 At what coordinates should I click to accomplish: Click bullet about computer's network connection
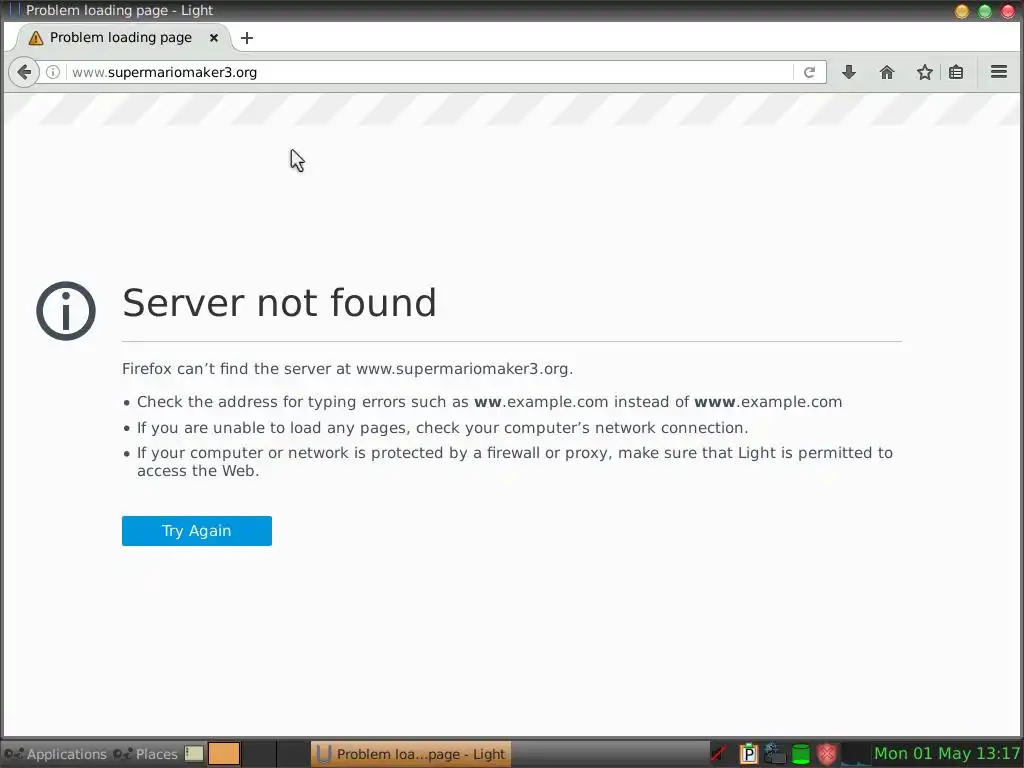coord(442,428)
